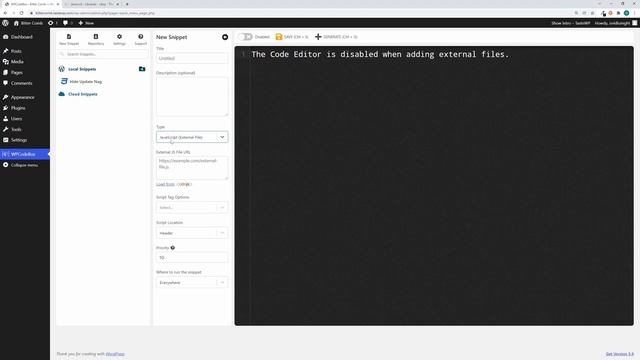This screenshot has width=640, height=360.
Task: Open the Script Tag Options select
Action: pyautogui.click(x=192, y=207)
